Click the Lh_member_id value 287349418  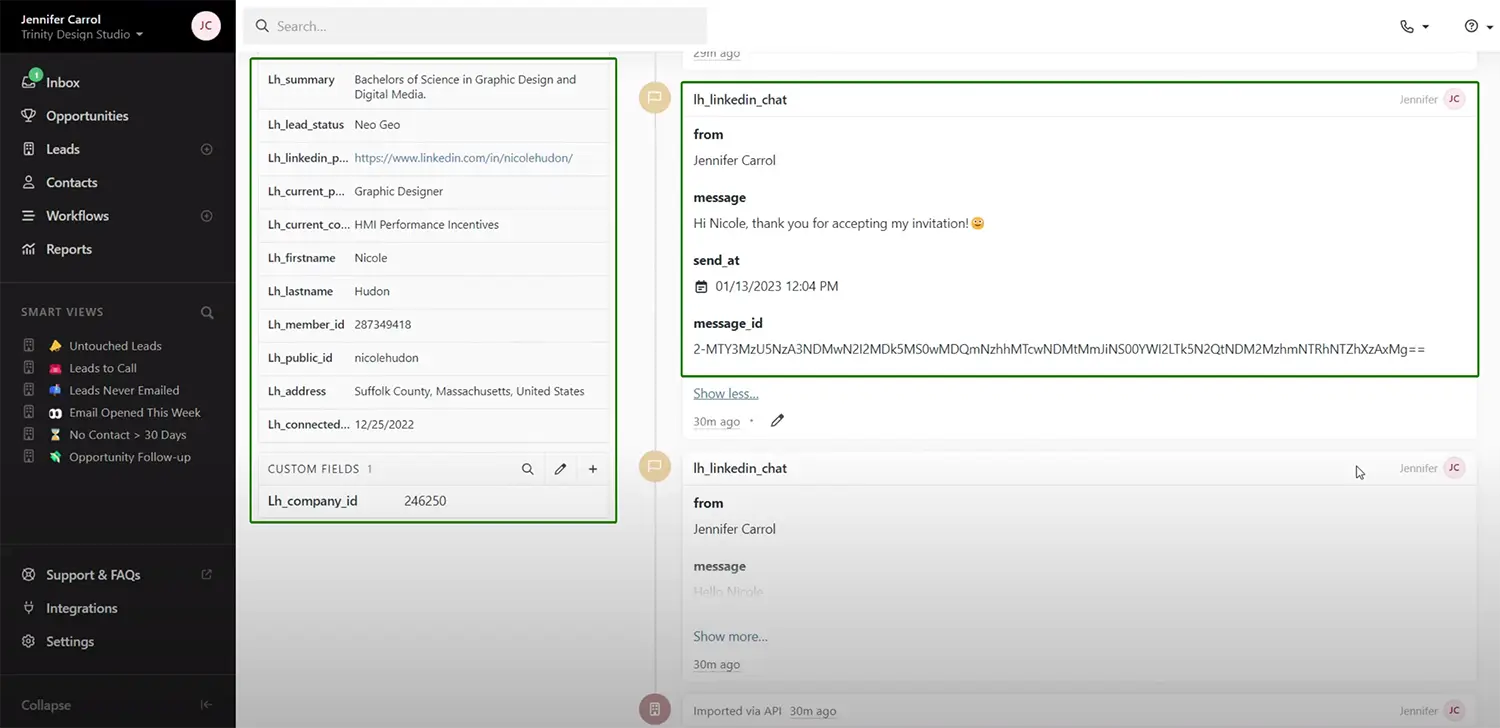[x=383, y=325]
